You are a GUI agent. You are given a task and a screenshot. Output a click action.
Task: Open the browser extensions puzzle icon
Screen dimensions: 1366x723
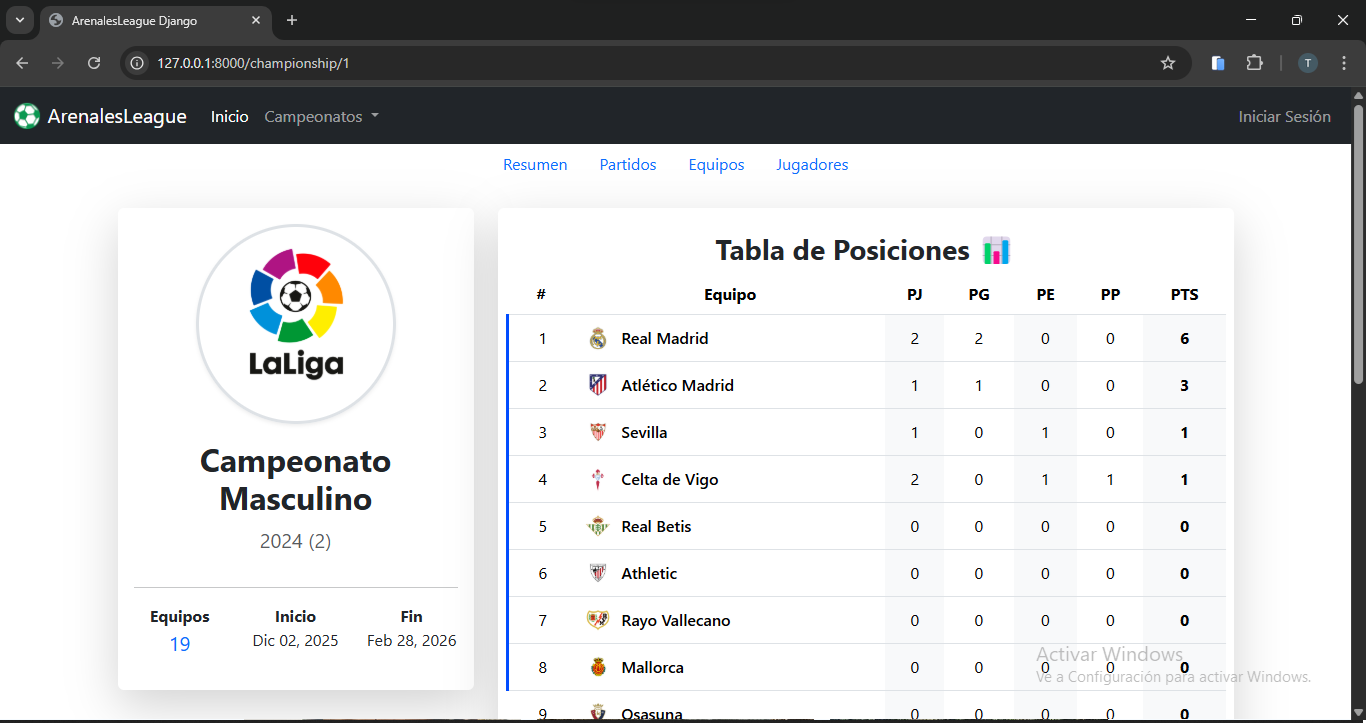click(1254, 63)
